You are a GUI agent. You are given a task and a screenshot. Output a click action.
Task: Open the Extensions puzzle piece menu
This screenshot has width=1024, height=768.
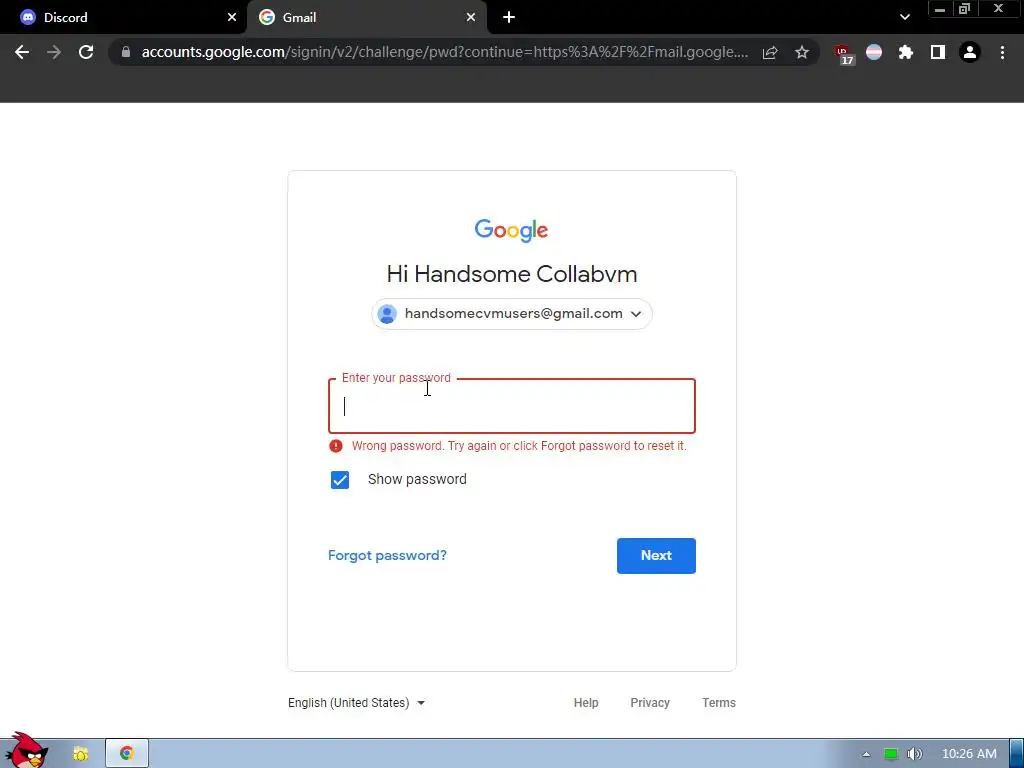pos(906,52)
